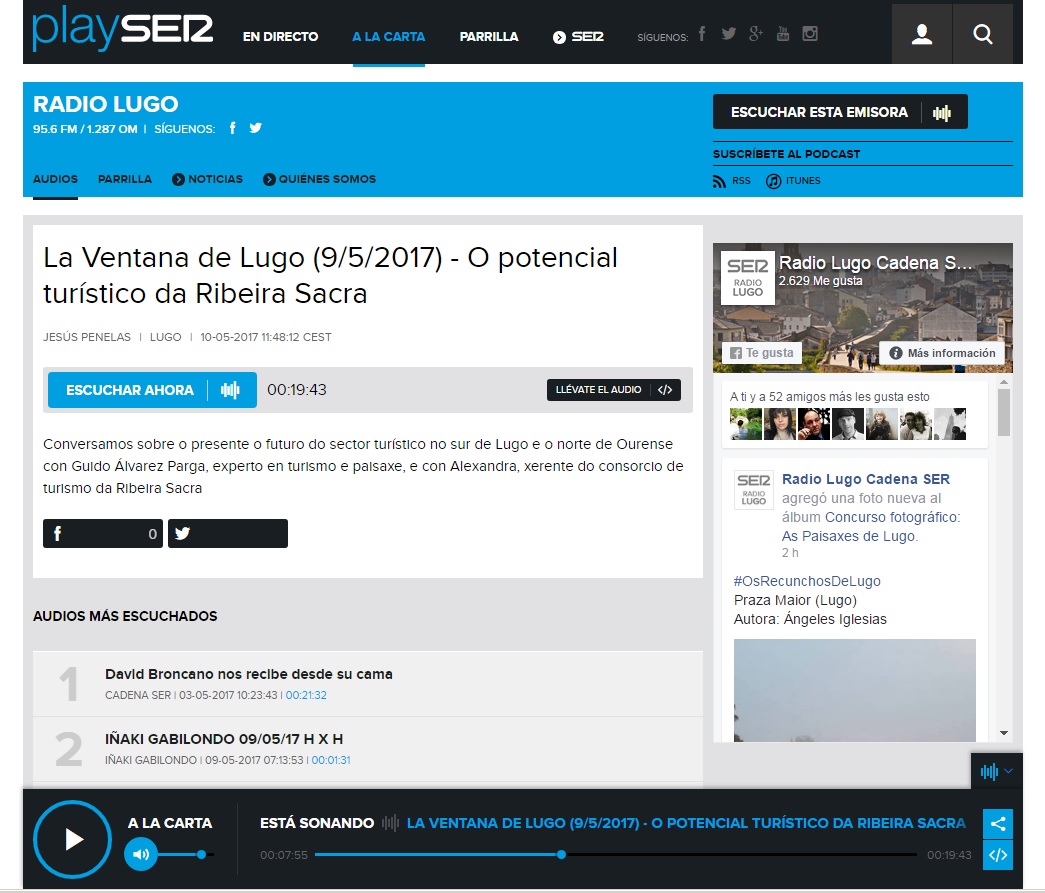Expand the Noticias submenu in Radio Lugo
Screen dimensions: 1045x893
pyautogui.click(x=207, y=179)
